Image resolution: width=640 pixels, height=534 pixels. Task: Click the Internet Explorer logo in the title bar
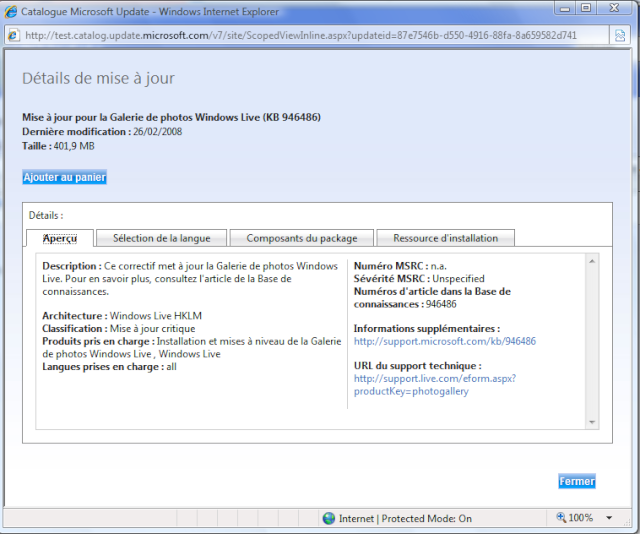click(11, 12)
